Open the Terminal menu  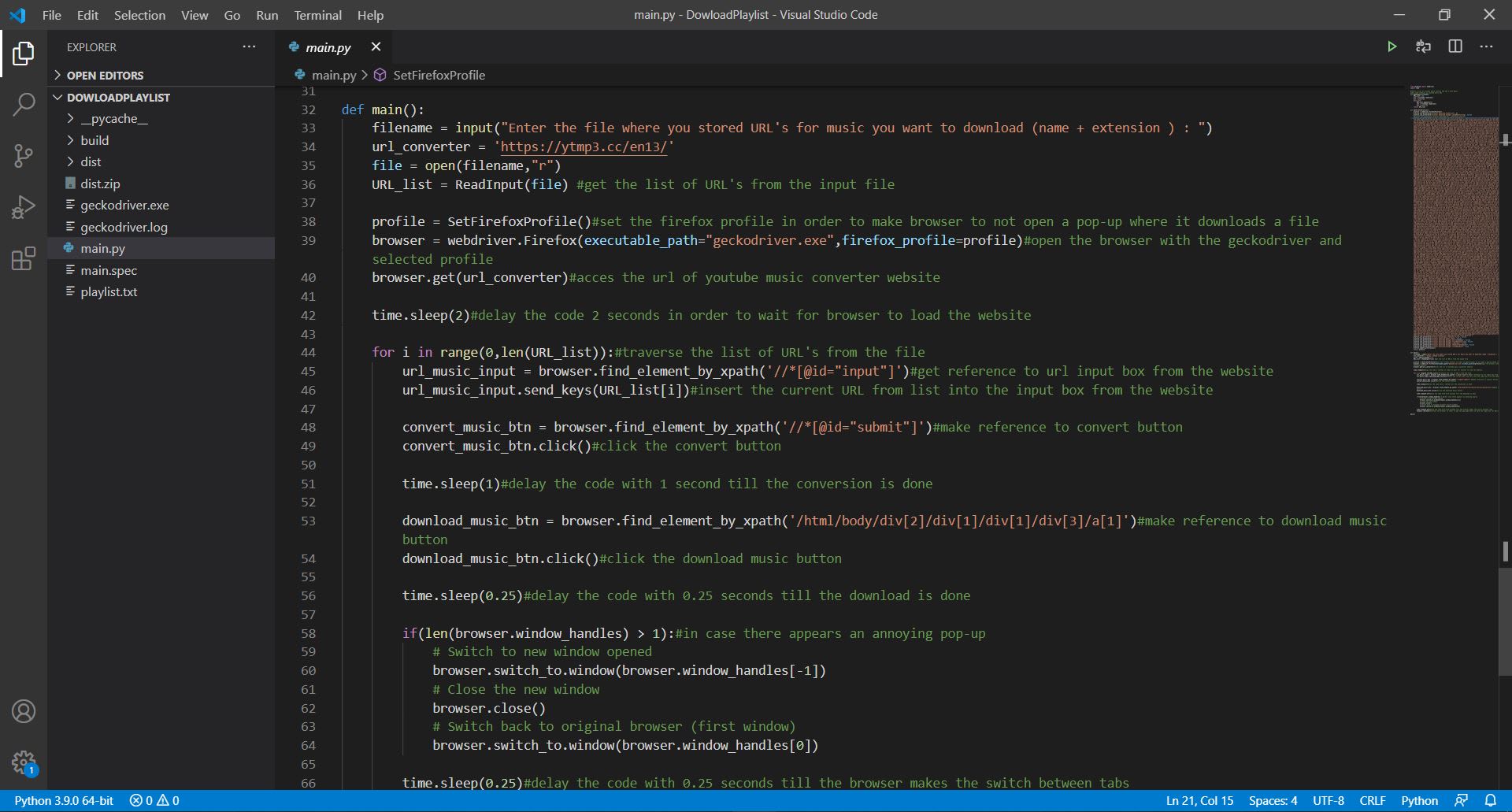[x=317, y=15]
